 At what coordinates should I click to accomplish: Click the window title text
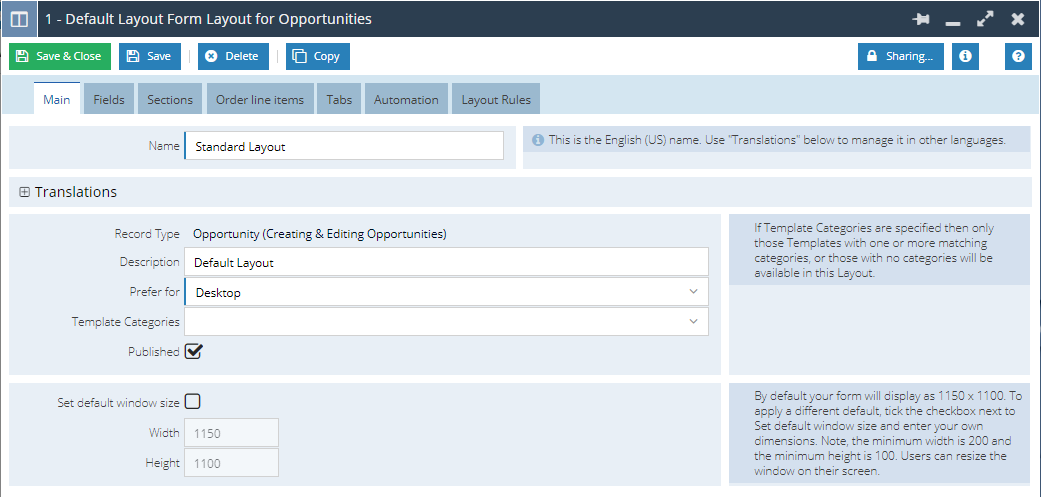coord(208,19)
